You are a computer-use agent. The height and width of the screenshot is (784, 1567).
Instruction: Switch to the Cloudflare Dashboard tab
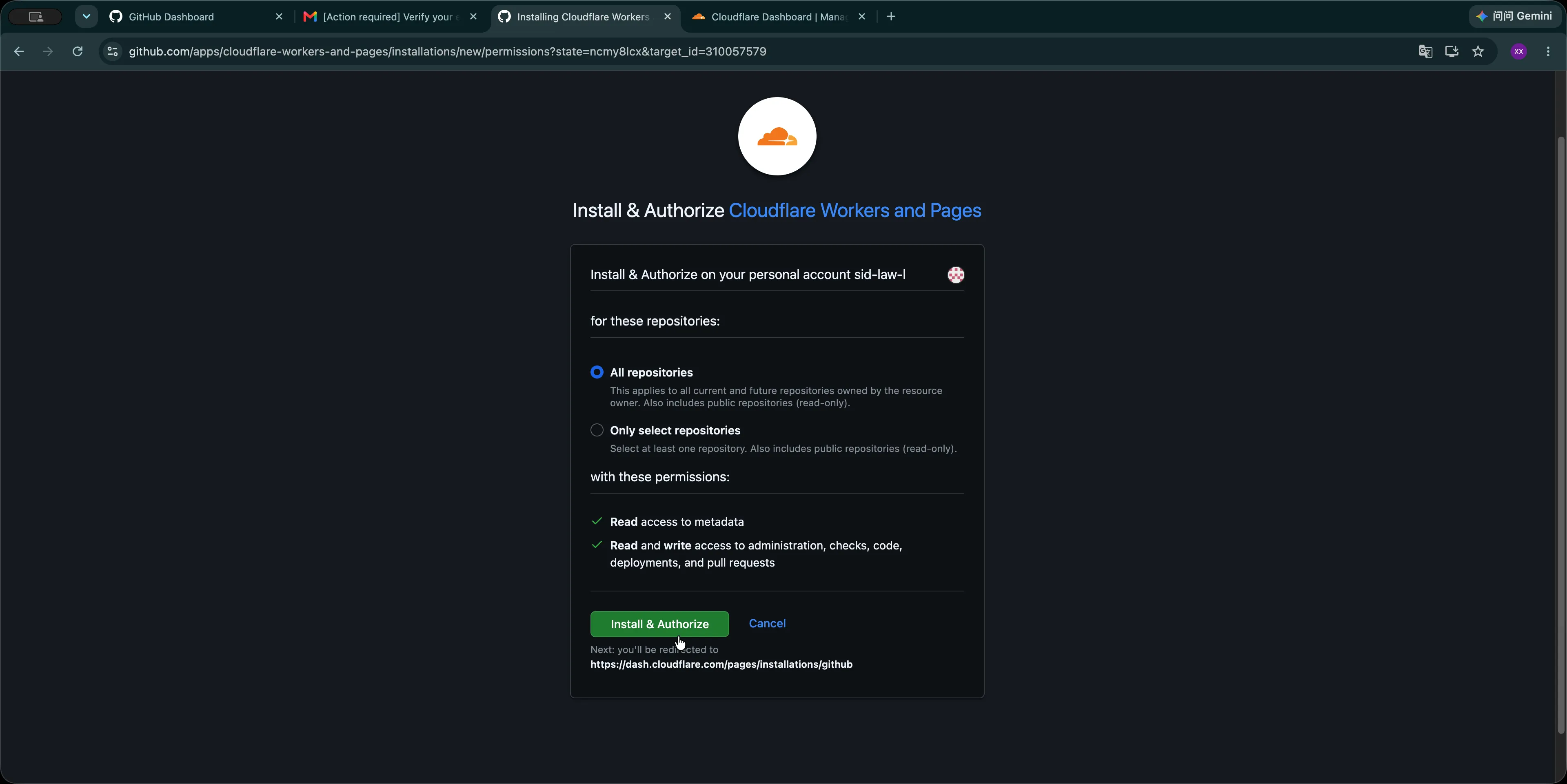779,16
